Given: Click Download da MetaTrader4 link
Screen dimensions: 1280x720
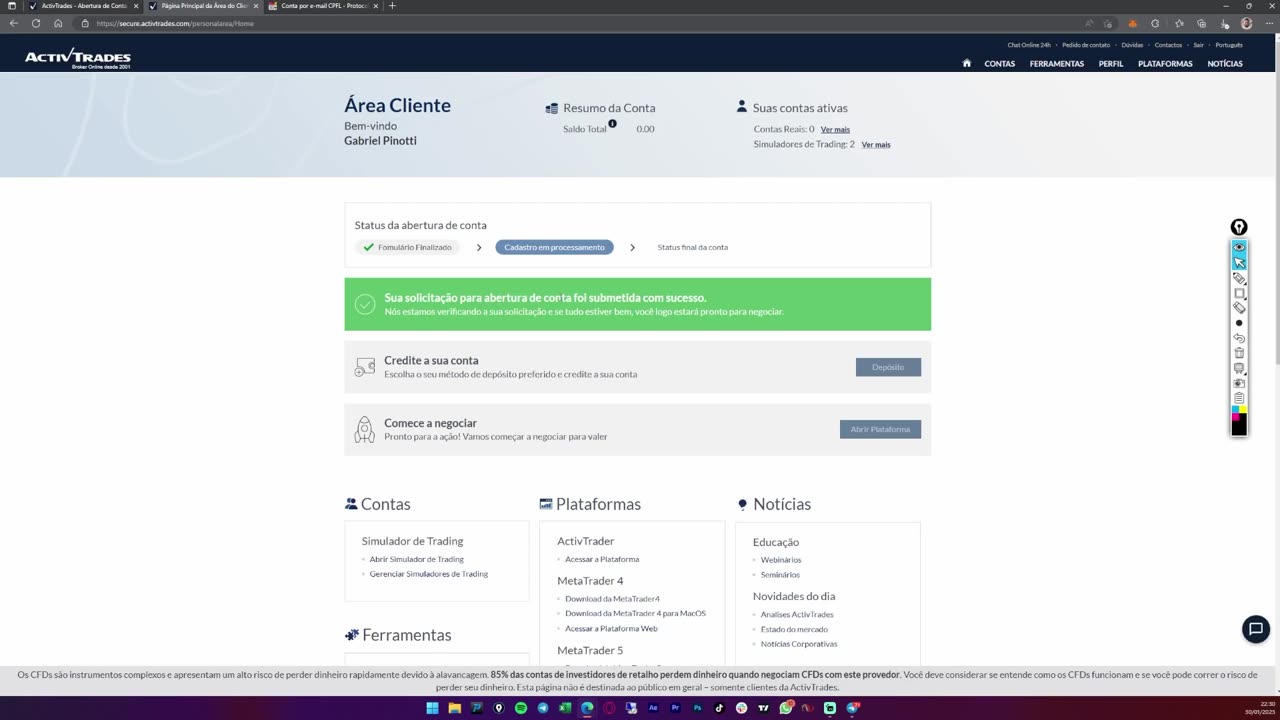Looking at the screenshot, I should (612, 599).
